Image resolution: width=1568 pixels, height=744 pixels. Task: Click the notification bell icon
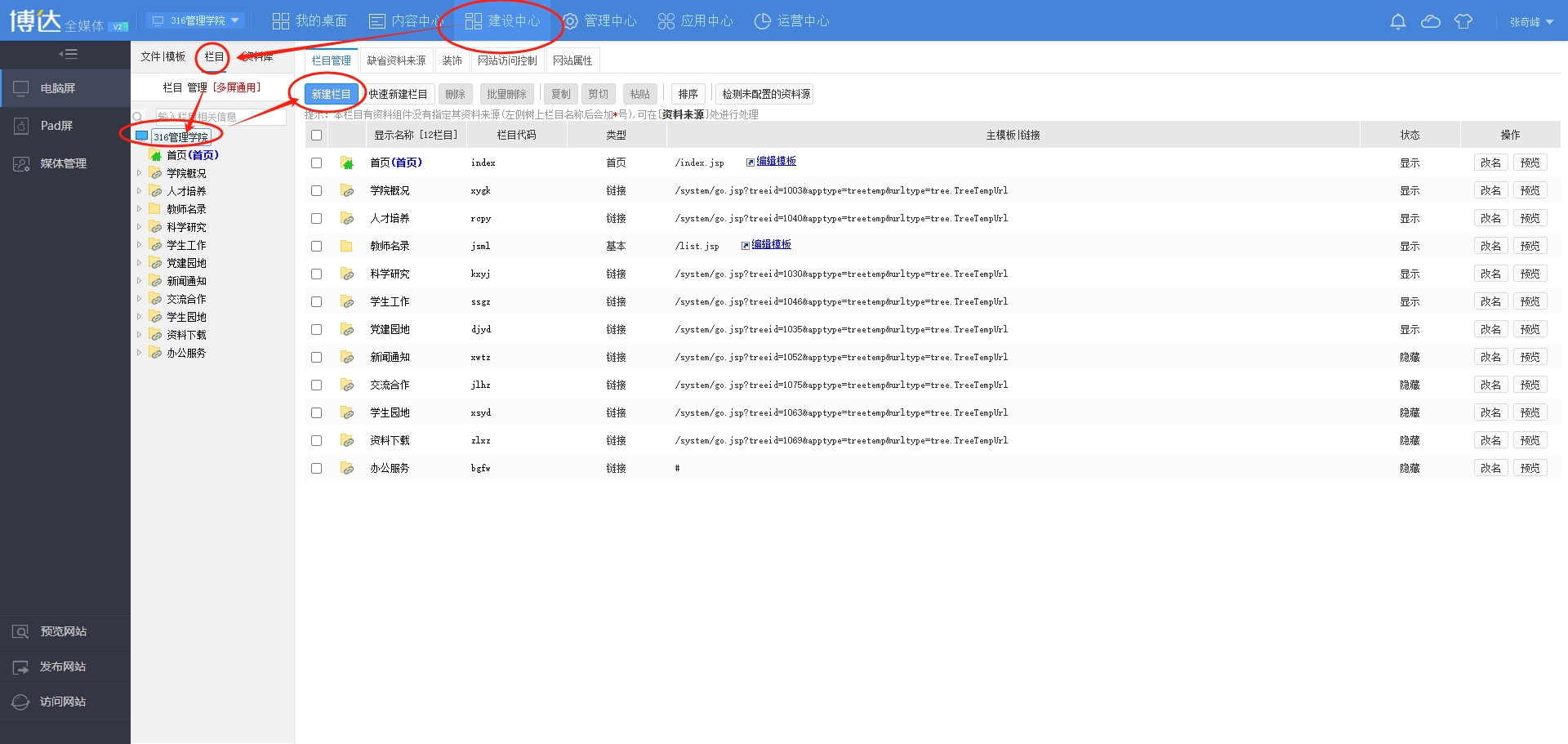coord(1397,21)
